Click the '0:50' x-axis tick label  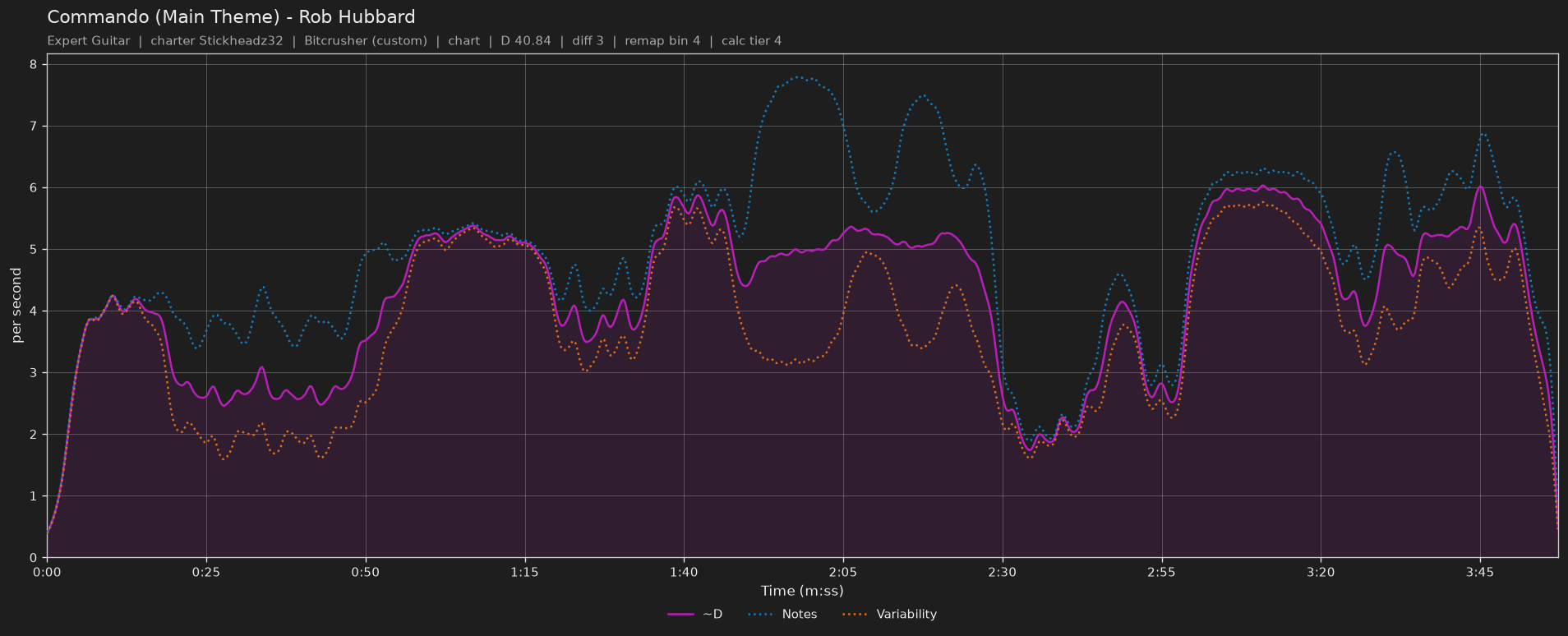pos(366,572)
